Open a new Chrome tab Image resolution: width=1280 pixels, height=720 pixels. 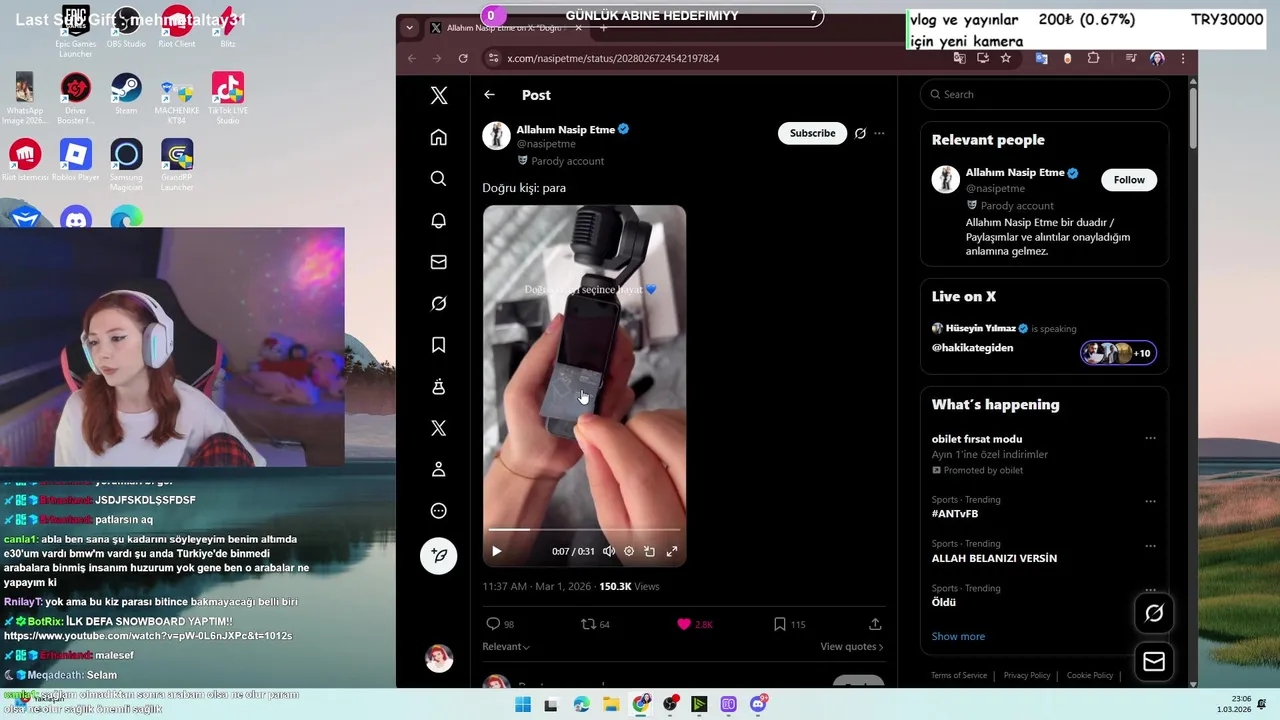[x=603, y=28]
